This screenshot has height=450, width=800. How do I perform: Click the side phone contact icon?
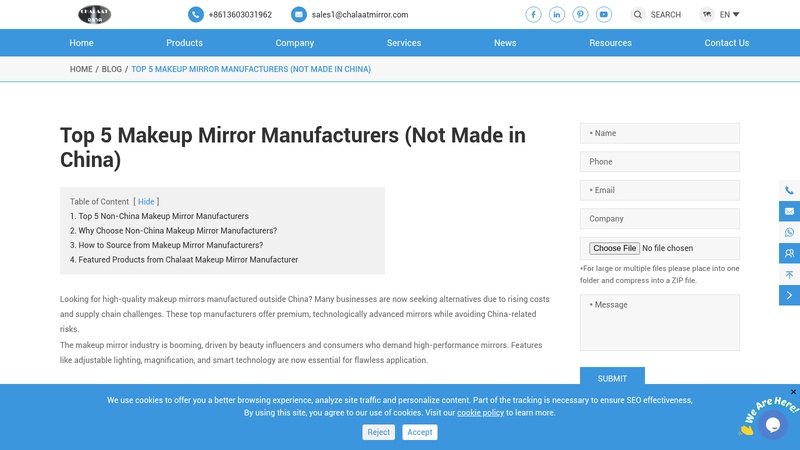point(789,190)
